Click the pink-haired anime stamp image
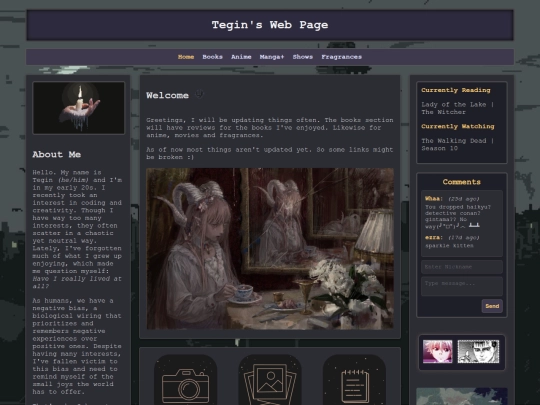Screen dimensions: 540x405 pos(438,352)
